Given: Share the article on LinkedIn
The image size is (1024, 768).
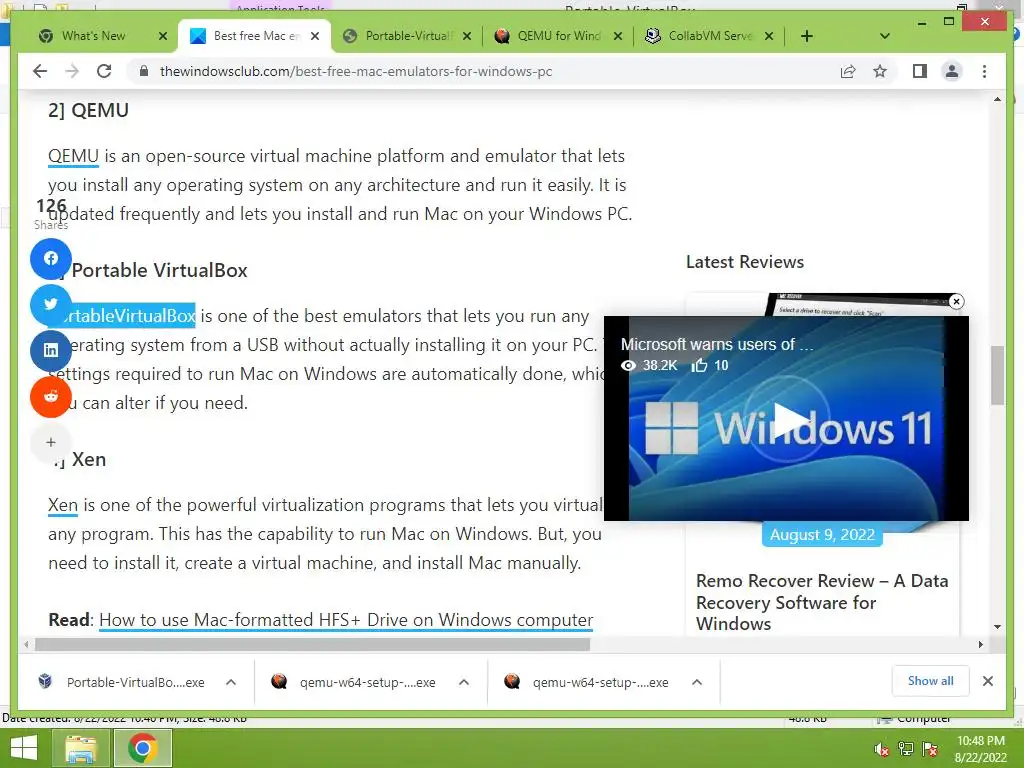Looking at the screenshot, I should point(51,350).
